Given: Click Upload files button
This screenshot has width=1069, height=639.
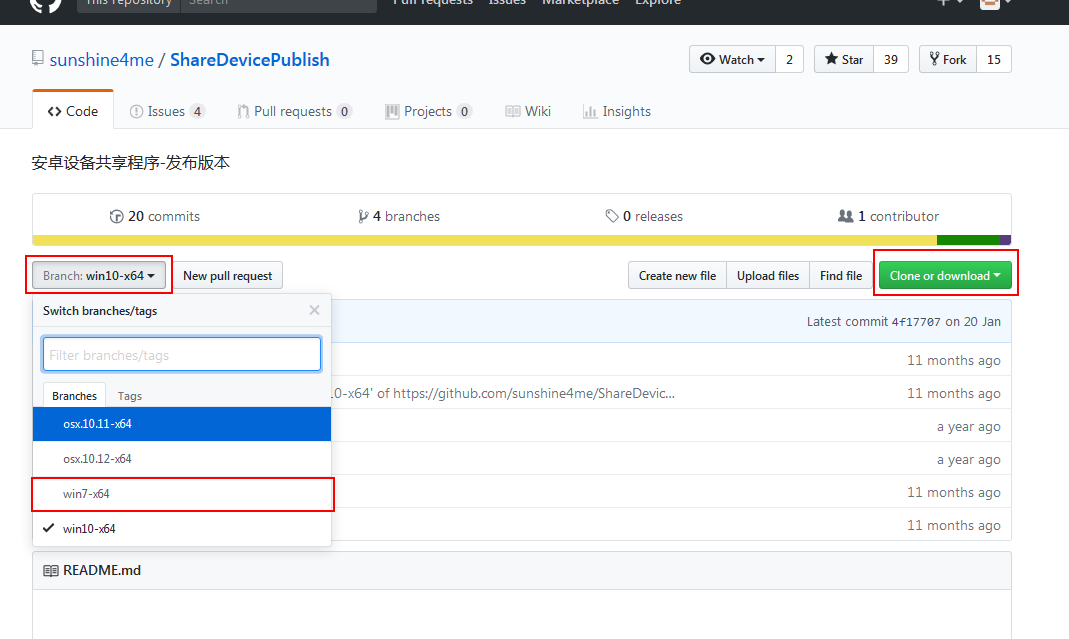Looking at the screenshot, I should pyautogui.click(x=768, y=276).
